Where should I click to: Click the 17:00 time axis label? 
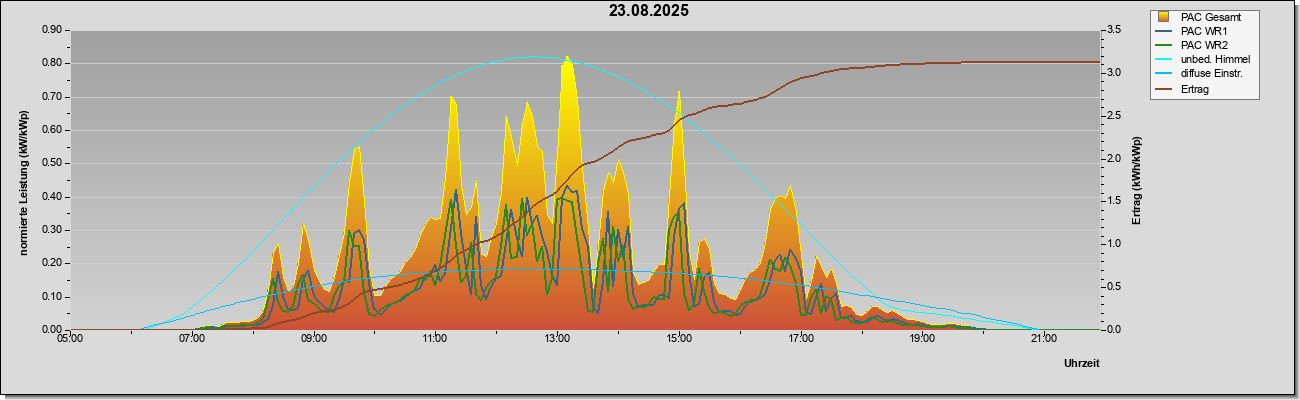click(800, 338)
